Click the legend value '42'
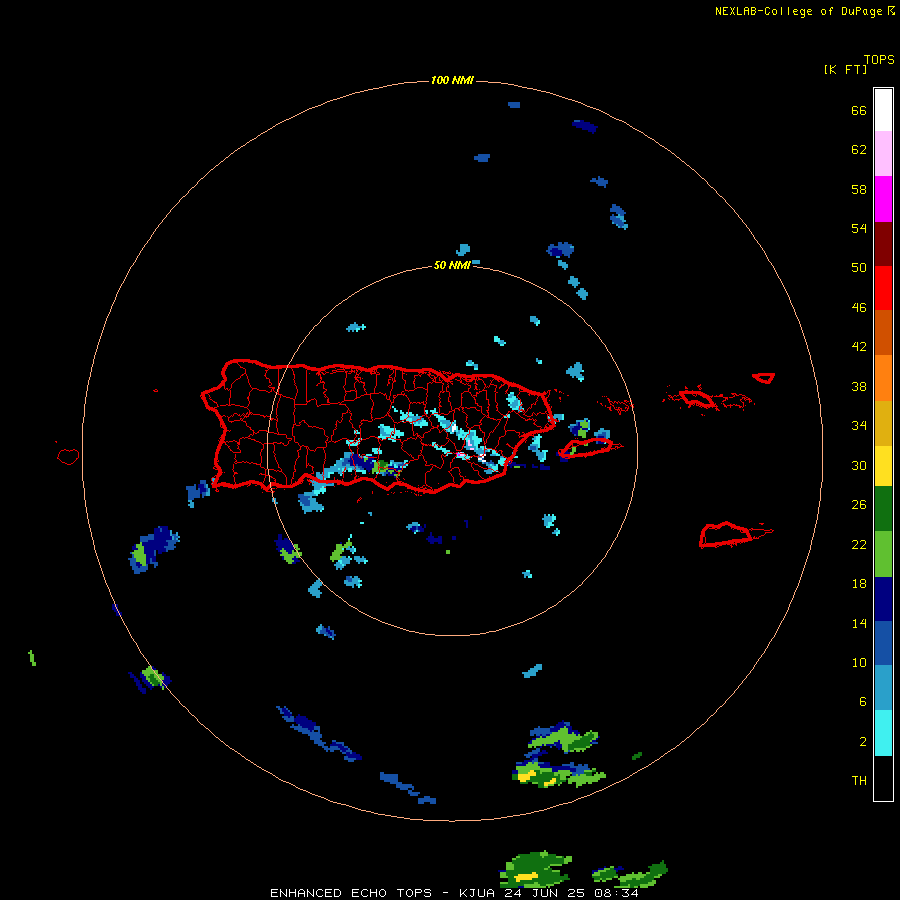 click(x=859, y=347)
